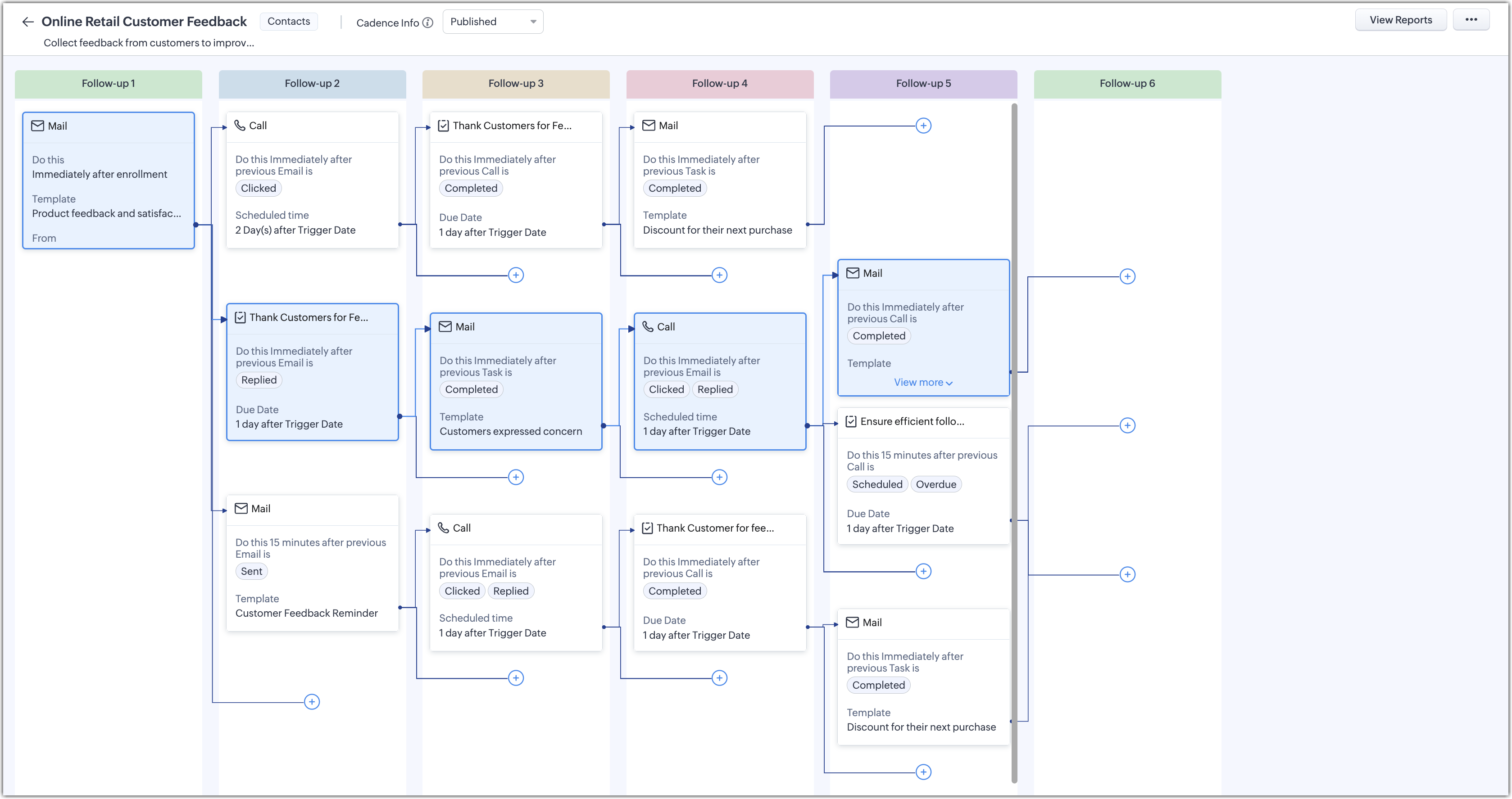Click task icon on Ensure efficient follow-up card
1512x799 pixels.
[x=851, y=421]
